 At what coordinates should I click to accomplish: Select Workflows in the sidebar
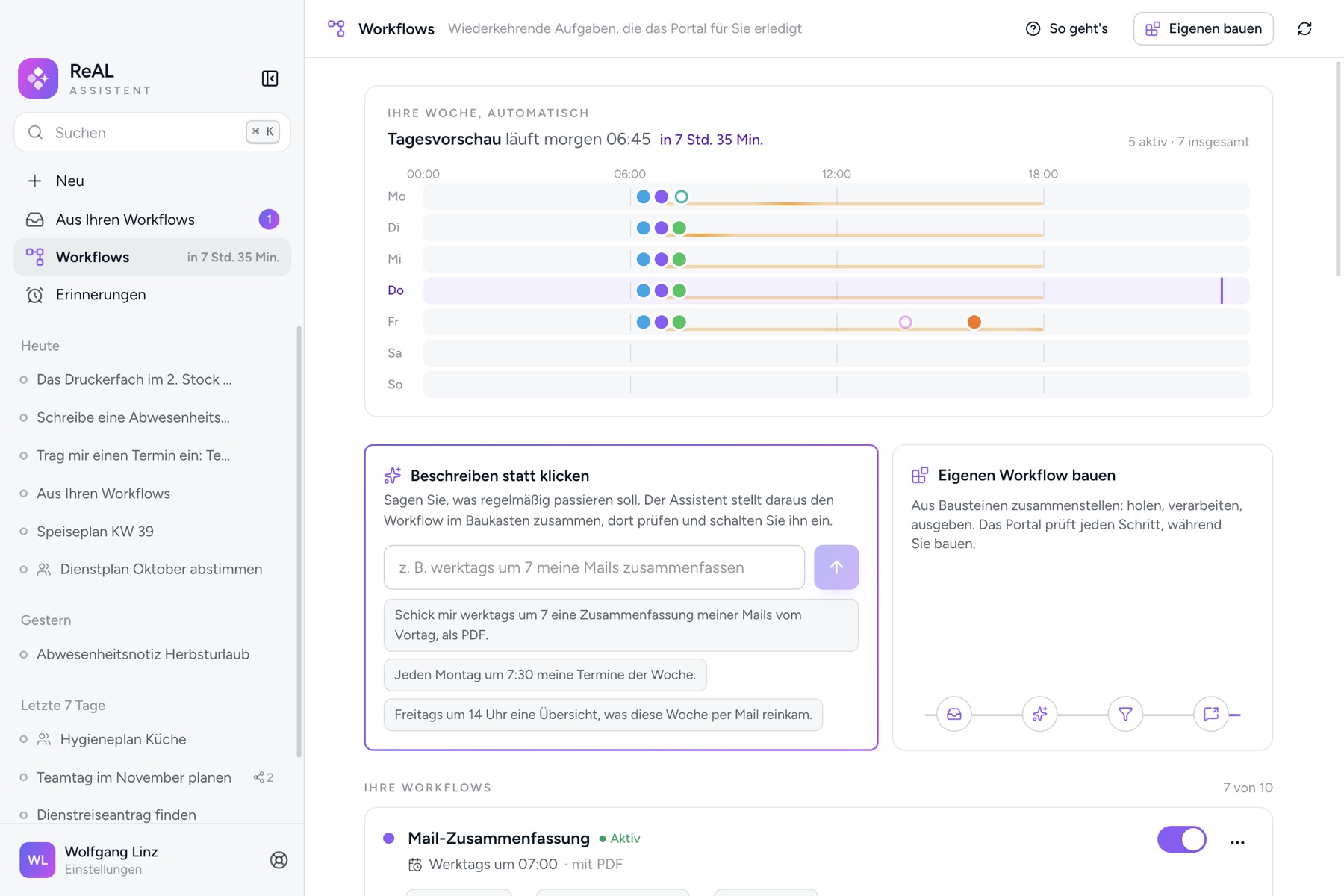152,257
